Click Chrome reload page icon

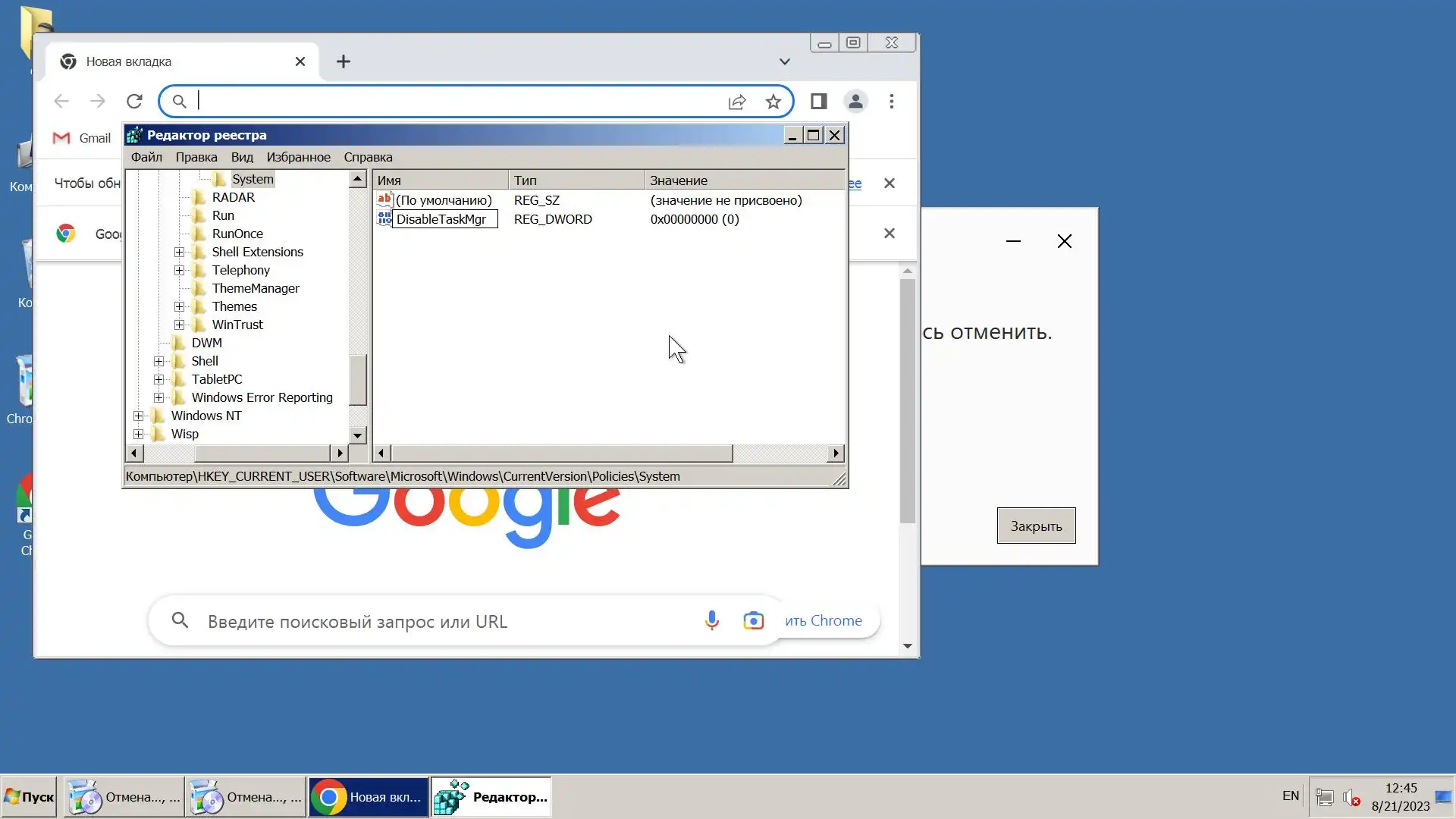coord(134,101)
